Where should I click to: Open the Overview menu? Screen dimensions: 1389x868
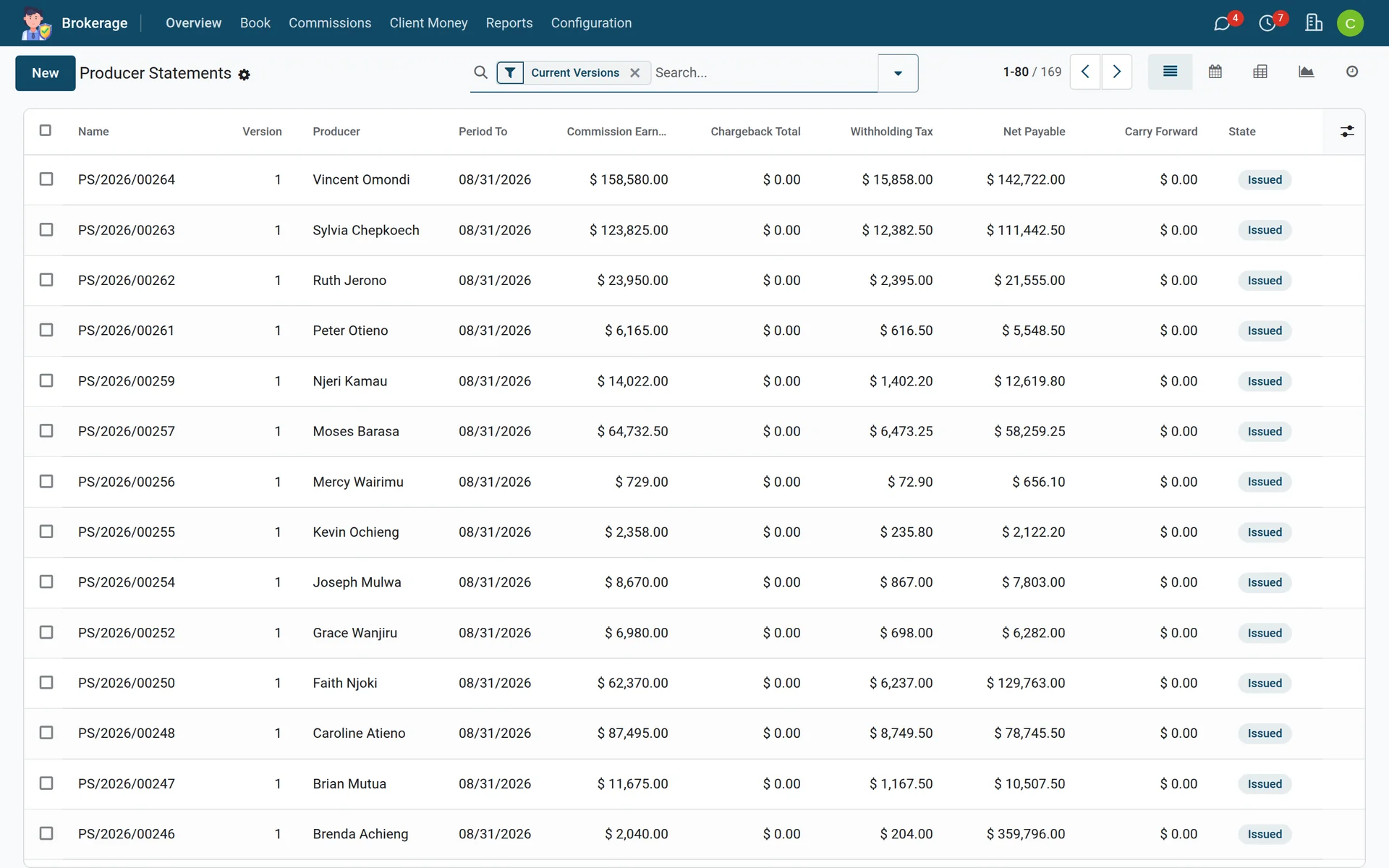click(193, 23)
